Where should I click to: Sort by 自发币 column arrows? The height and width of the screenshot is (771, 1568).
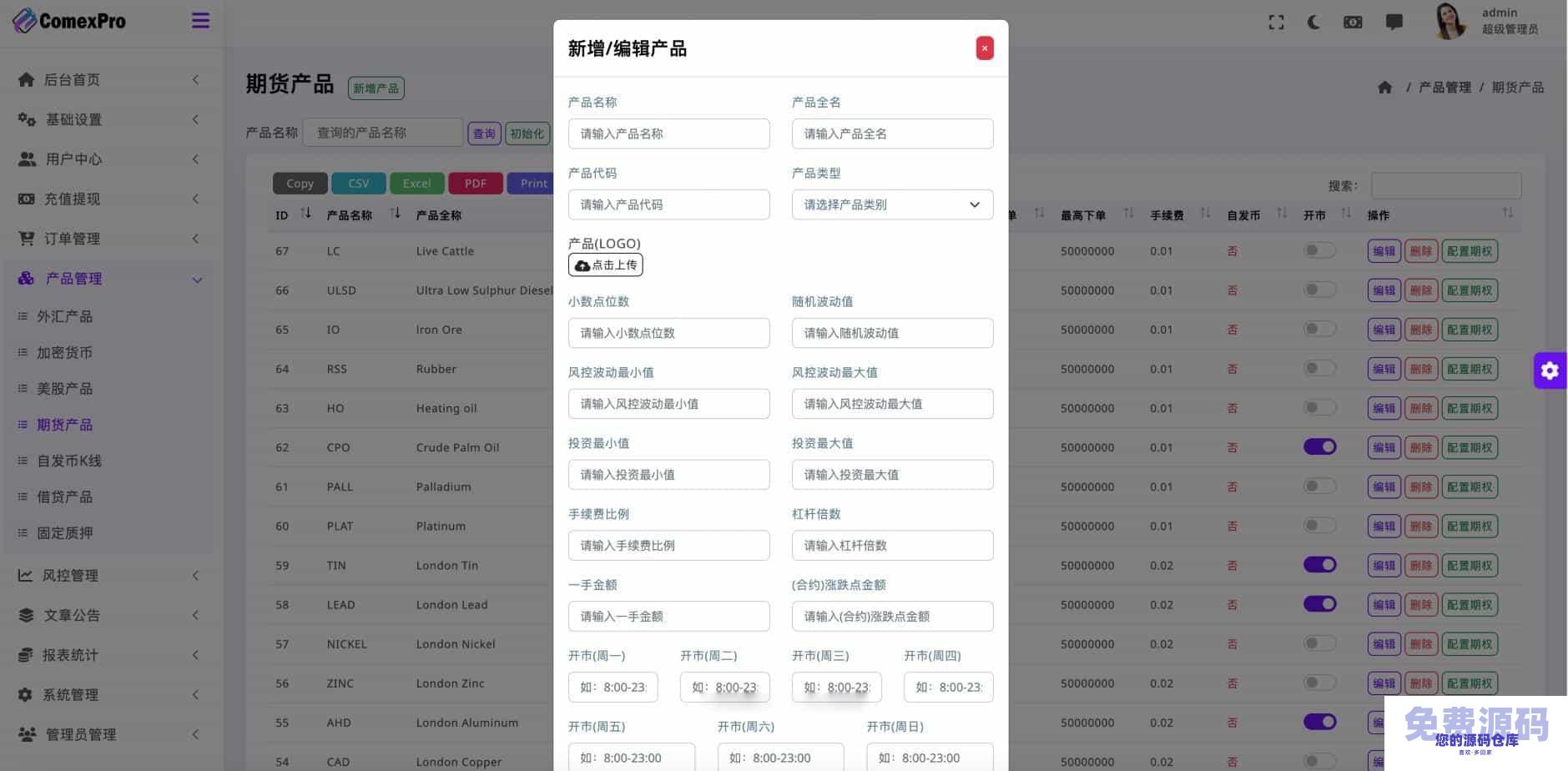(x=1282, y=214)
